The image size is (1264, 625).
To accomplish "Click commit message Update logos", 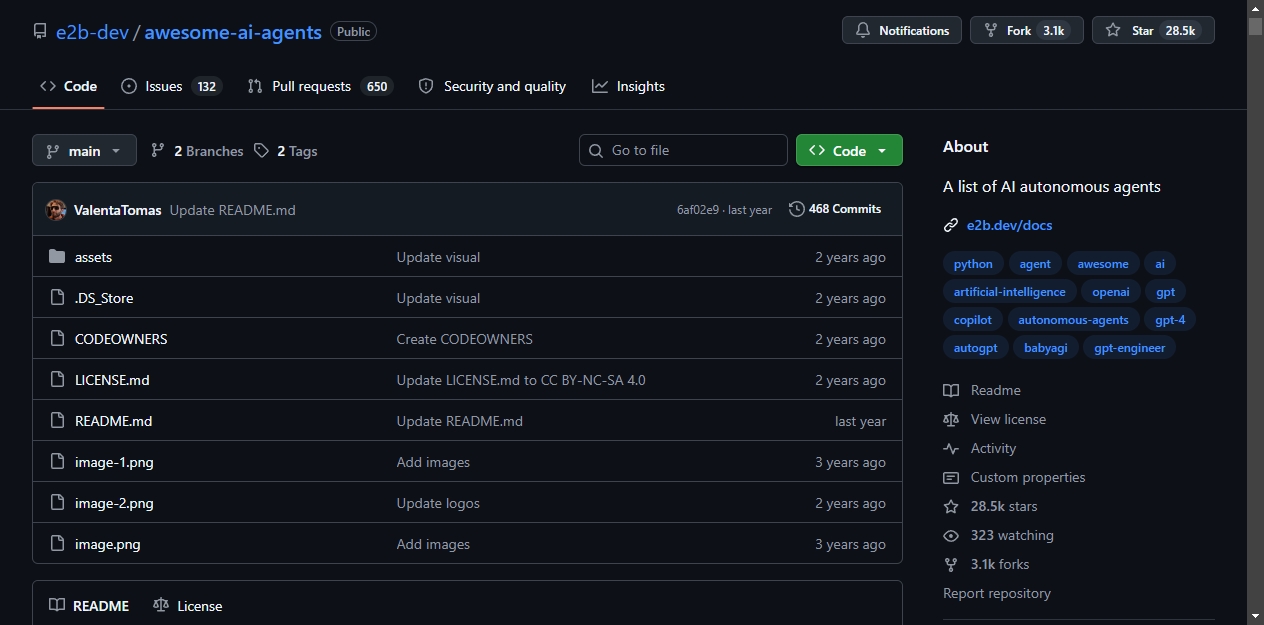I will coord(438,503).
